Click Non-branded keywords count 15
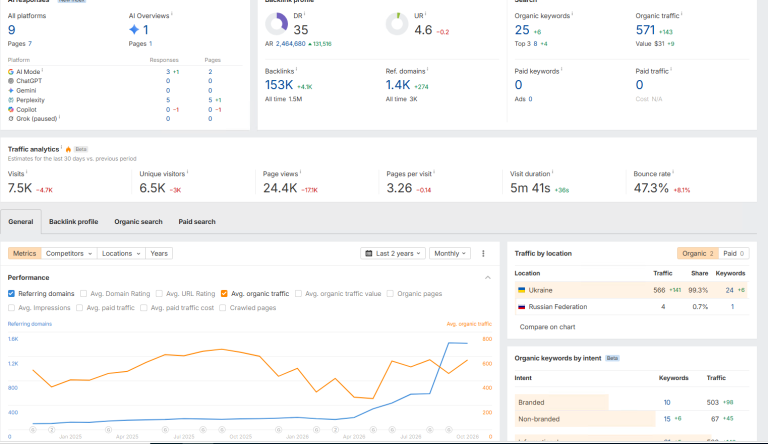 click(667, 419)
